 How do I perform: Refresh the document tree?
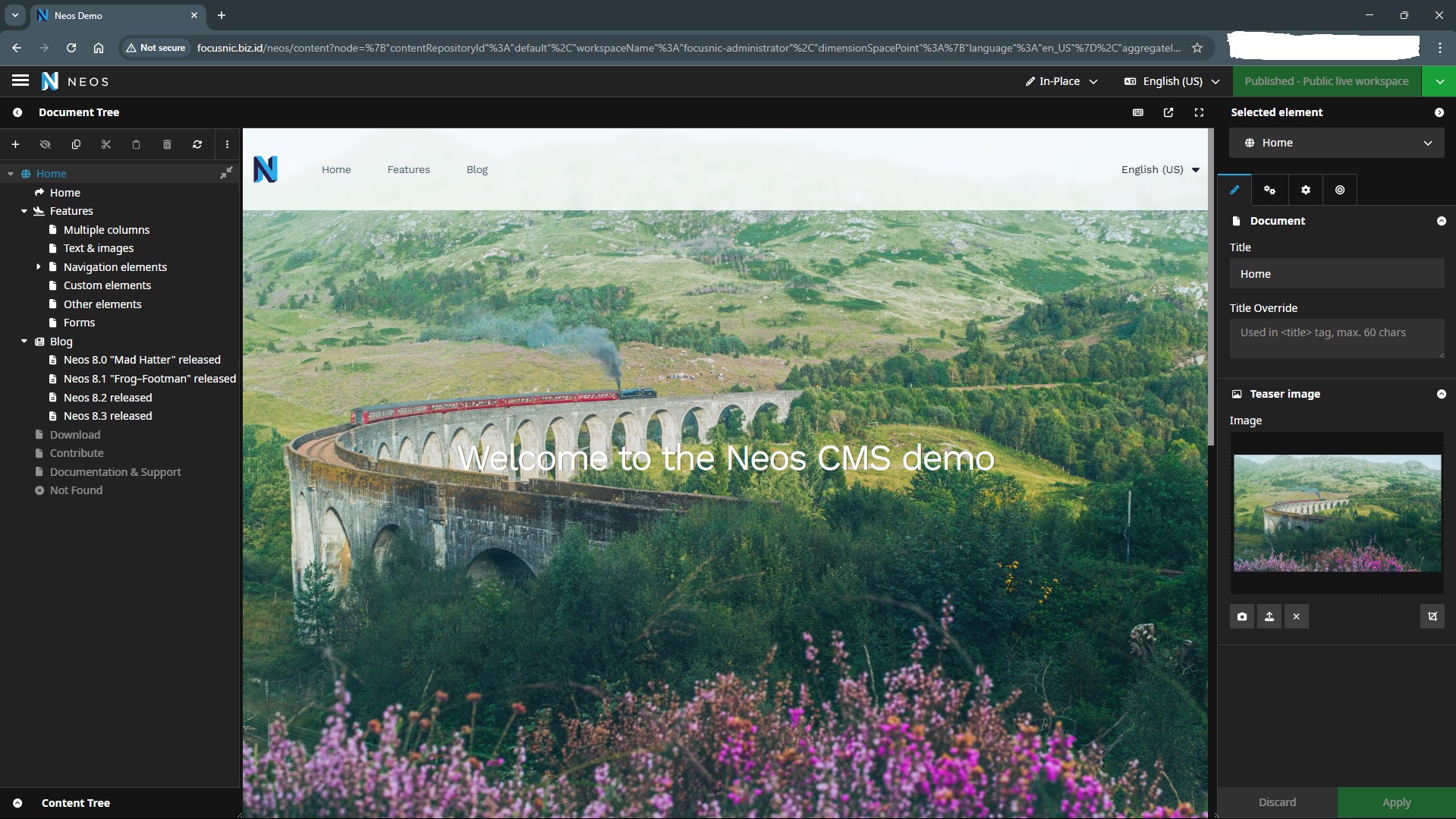pyautogui.click(x=197, y=144)
